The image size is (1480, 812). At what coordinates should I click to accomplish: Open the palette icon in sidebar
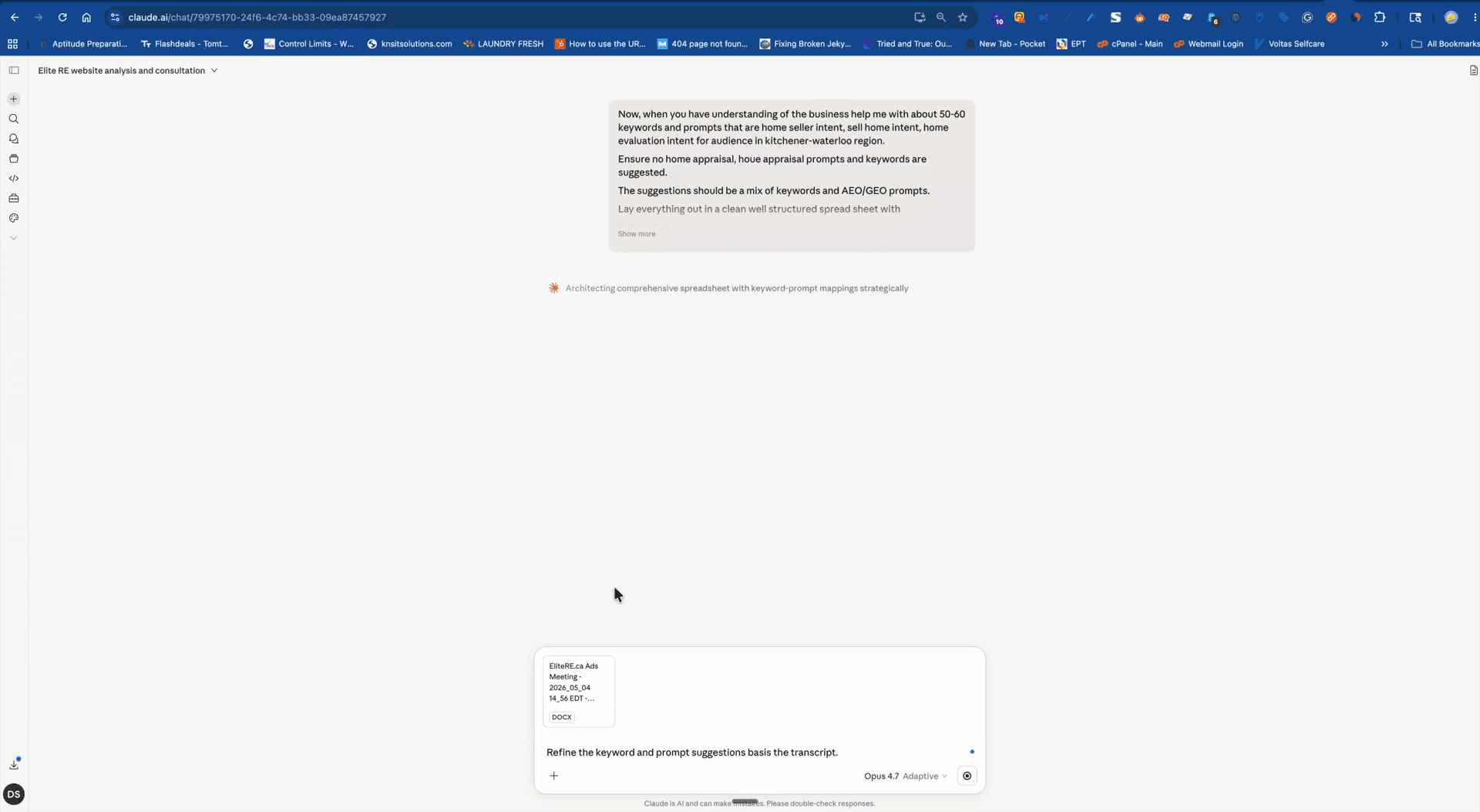click(14, 218)
